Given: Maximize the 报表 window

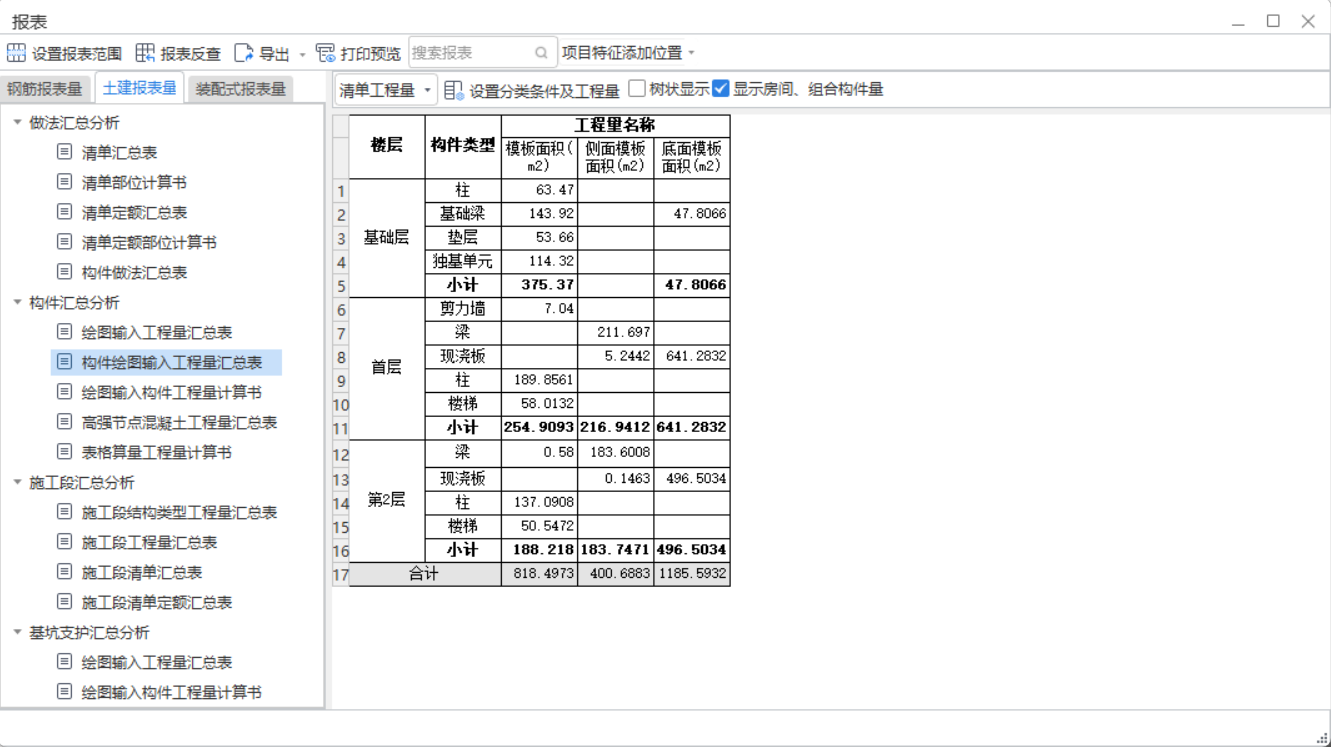Looking at the screenshot, I should click(1273, 21).
